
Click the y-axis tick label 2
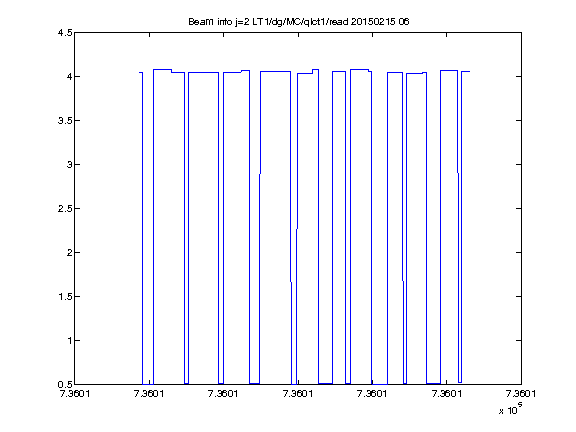point(69,252)
